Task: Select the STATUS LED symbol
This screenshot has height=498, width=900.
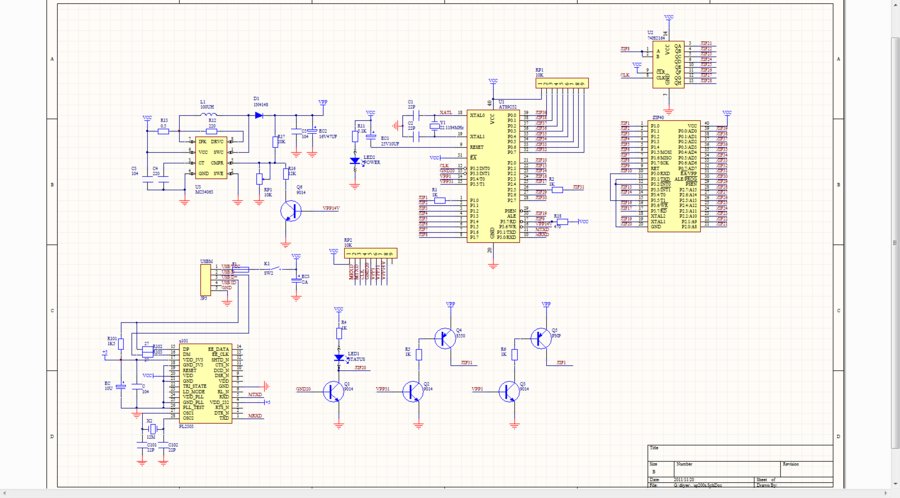Action: pyautogui.click(x=339, y=357)
